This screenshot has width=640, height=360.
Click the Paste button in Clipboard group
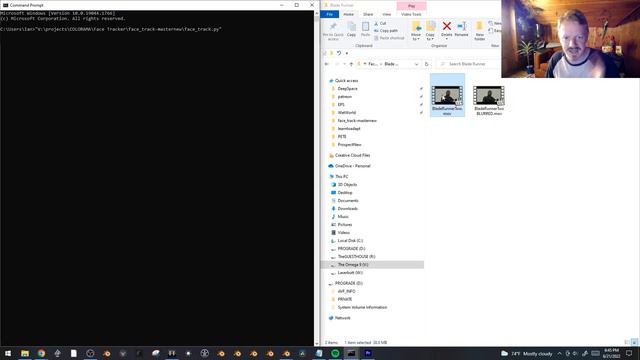(365, 30)
